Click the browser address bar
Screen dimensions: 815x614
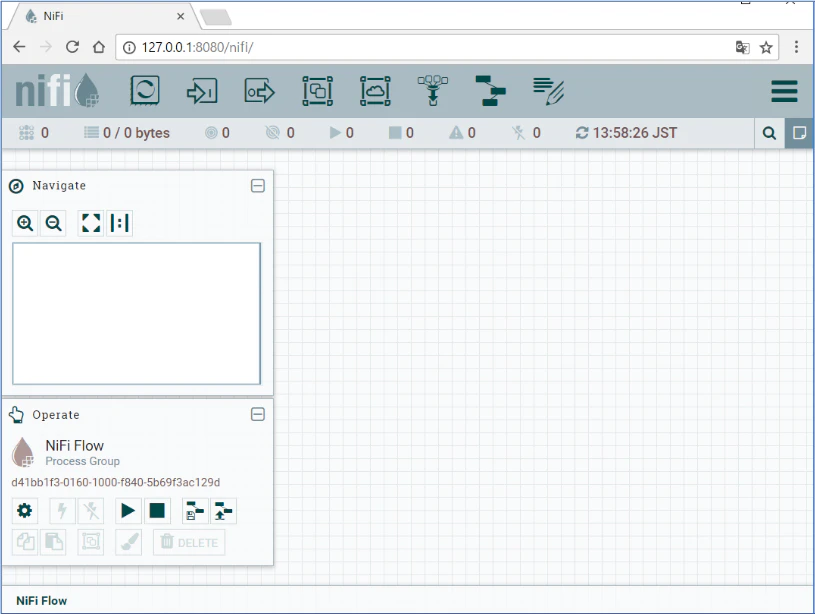pyautogui.click(x=447, y=47)
